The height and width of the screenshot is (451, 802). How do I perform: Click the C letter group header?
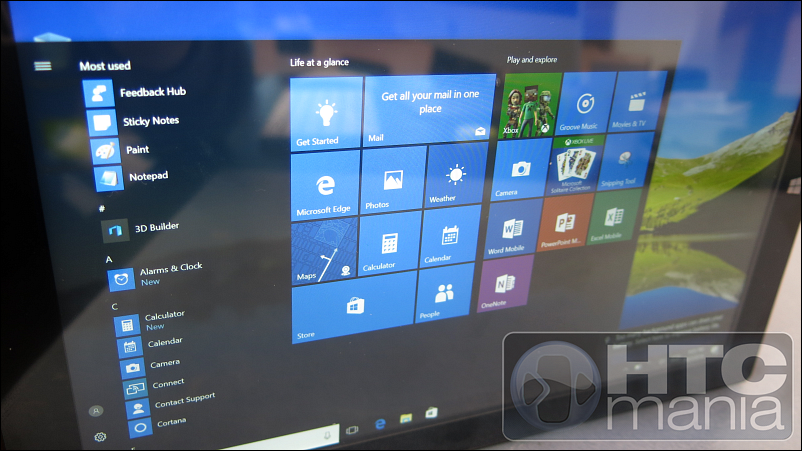[x=115, y=306]
